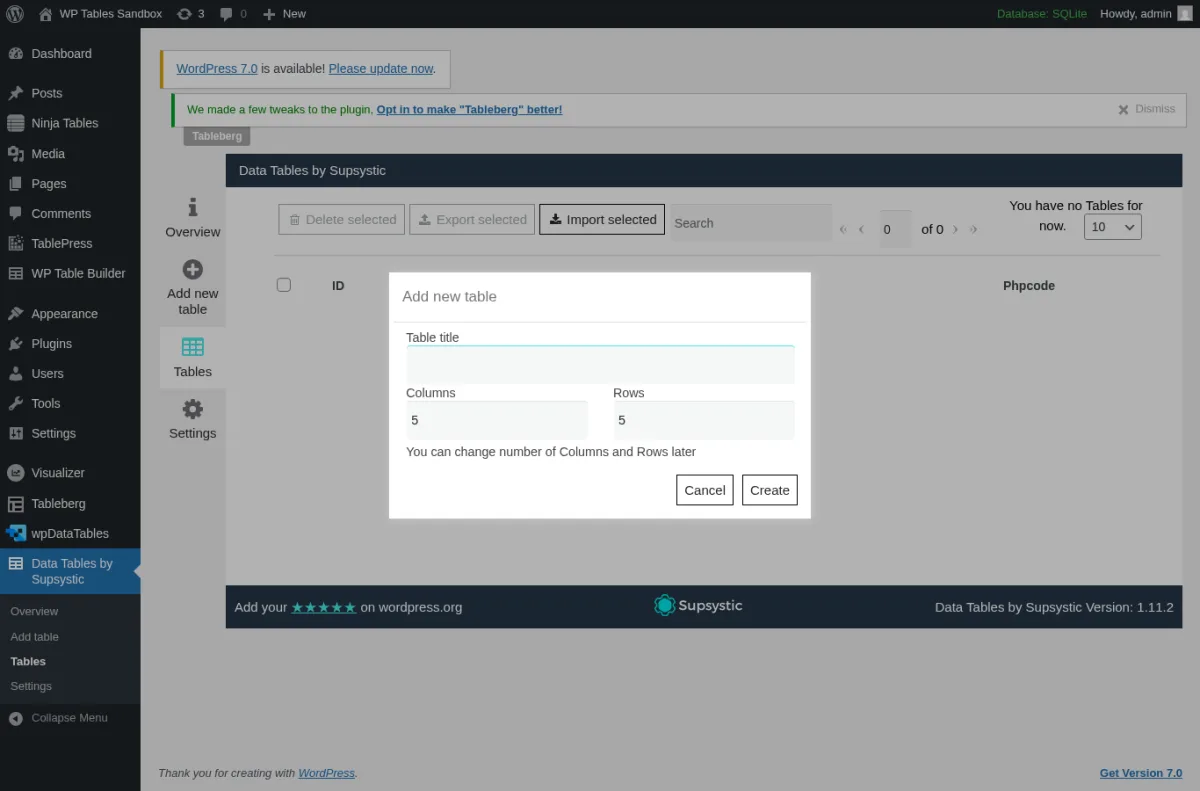Dismiss the Tableberg opt-in notice

(x=1146, y=109)
